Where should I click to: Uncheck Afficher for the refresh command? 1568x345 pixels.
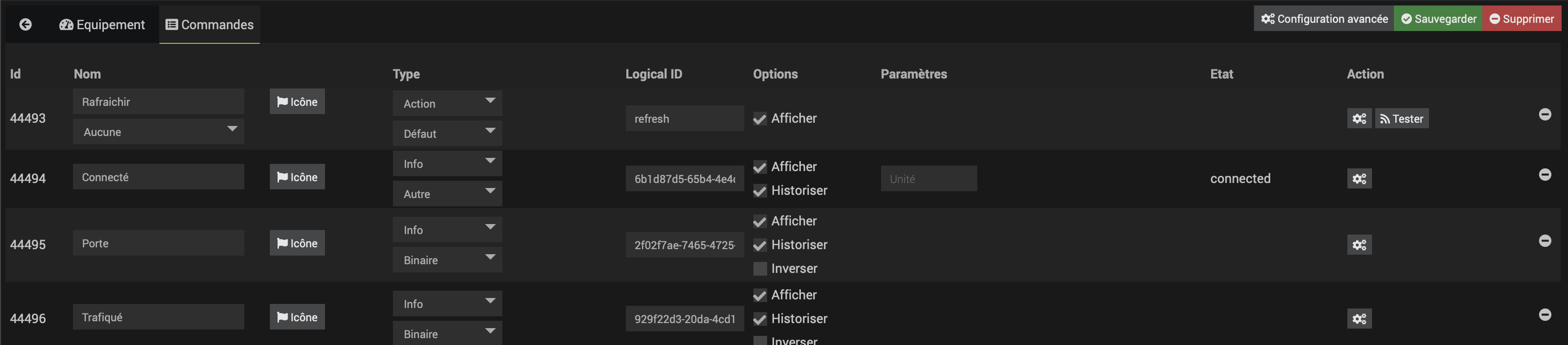click(760, 119)
